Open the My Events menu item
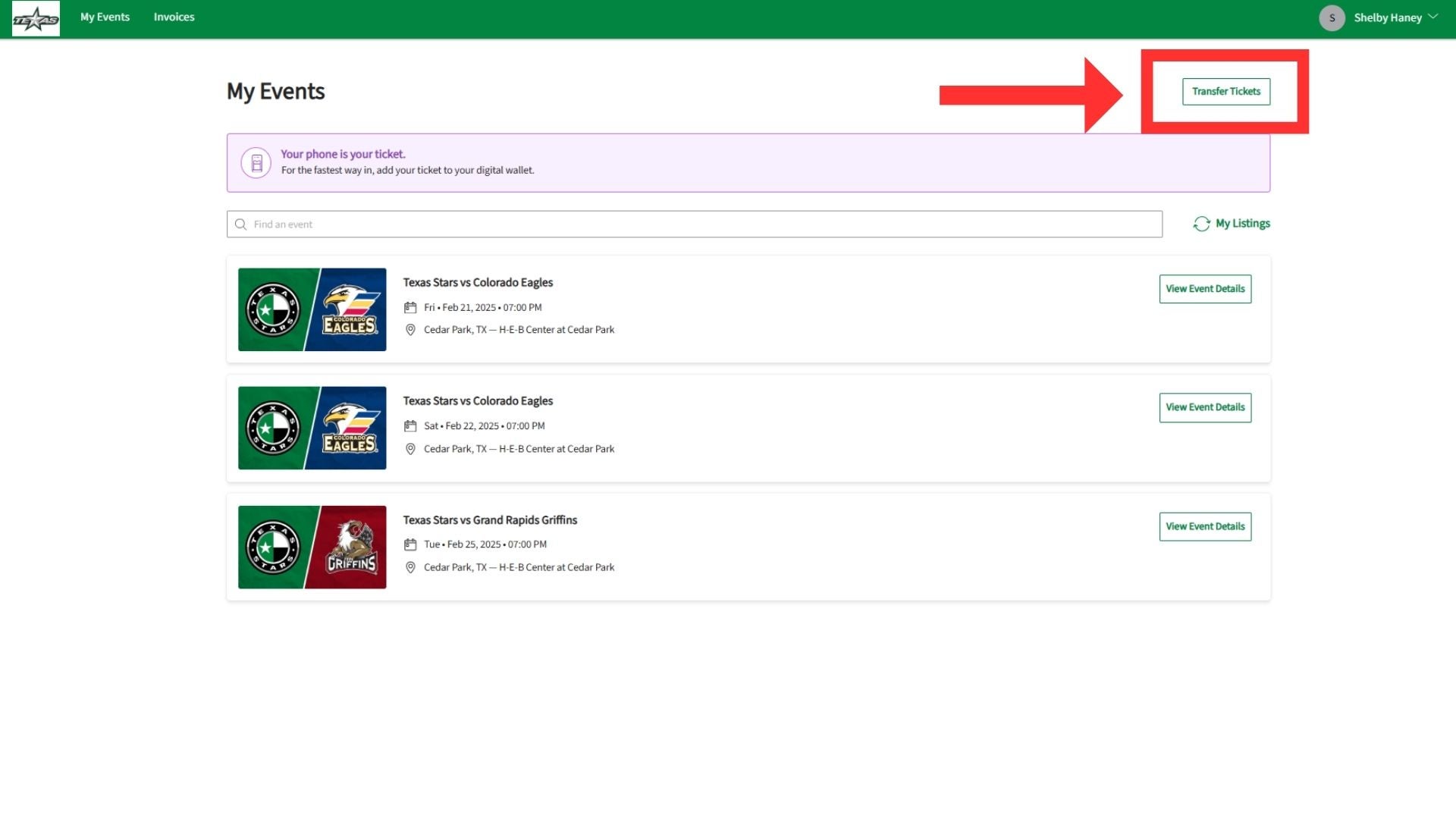This screenshot has width=1456, height=819. tap(105, 17)
